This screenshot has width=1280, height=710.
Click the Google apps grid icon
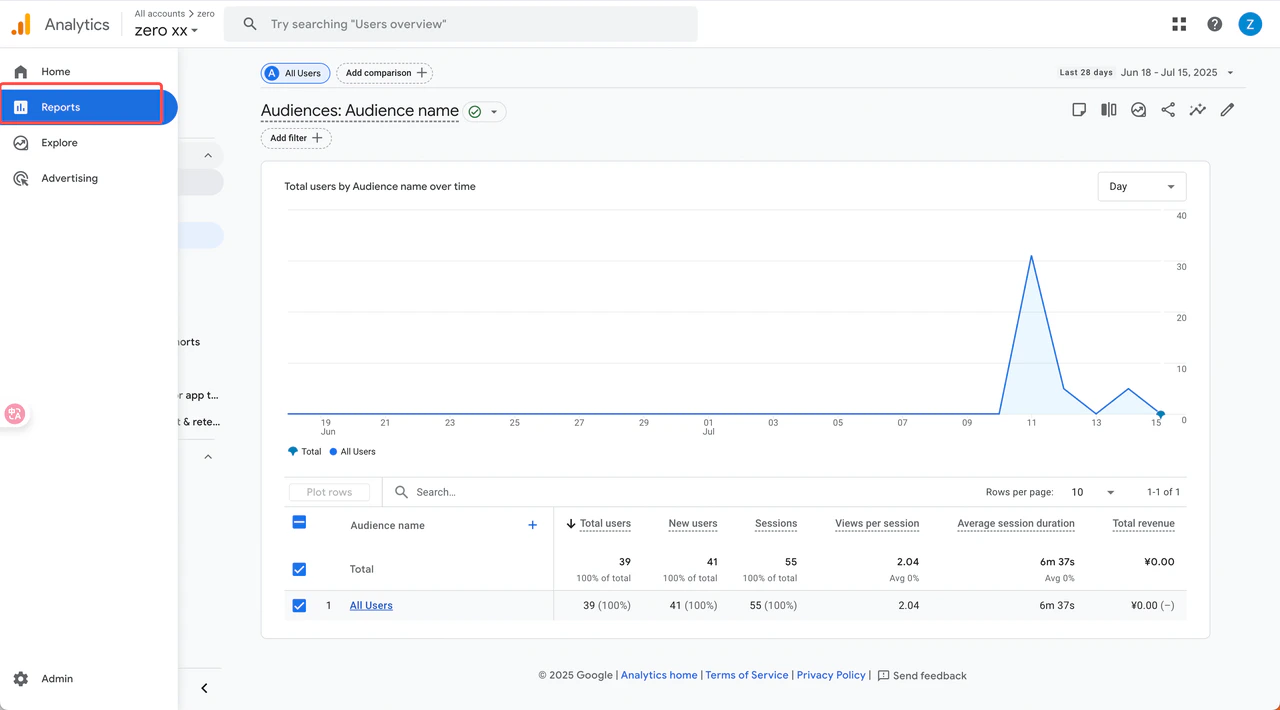(1179, 24)
